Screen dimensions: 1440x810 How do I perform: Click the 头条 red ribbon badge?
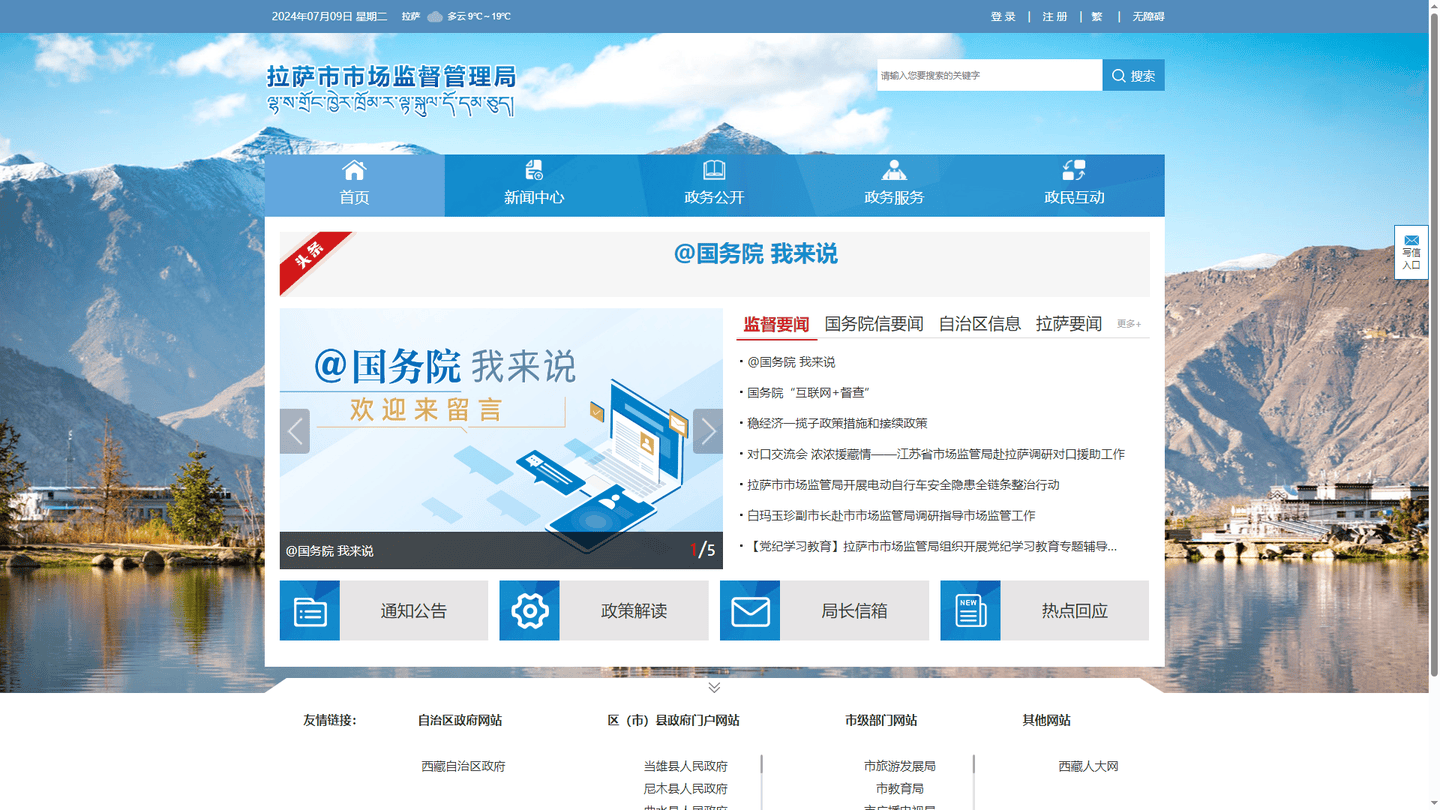coord(316,262)
